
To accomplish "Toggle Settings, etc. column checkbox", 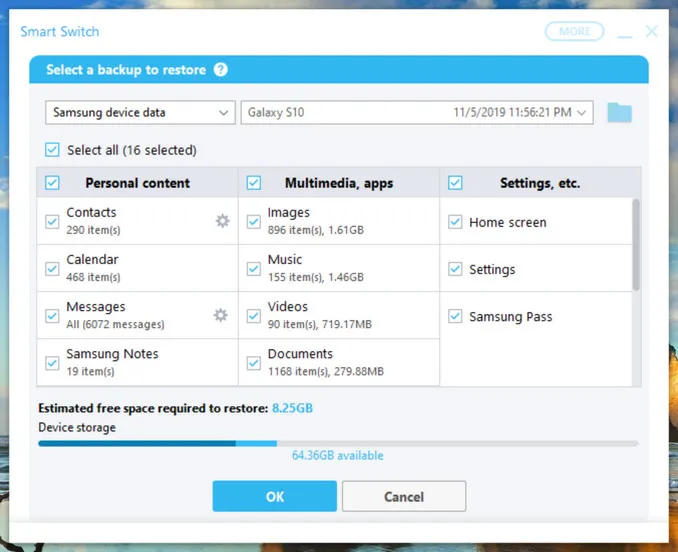I will pyautogui.click(x=455, y=183).
